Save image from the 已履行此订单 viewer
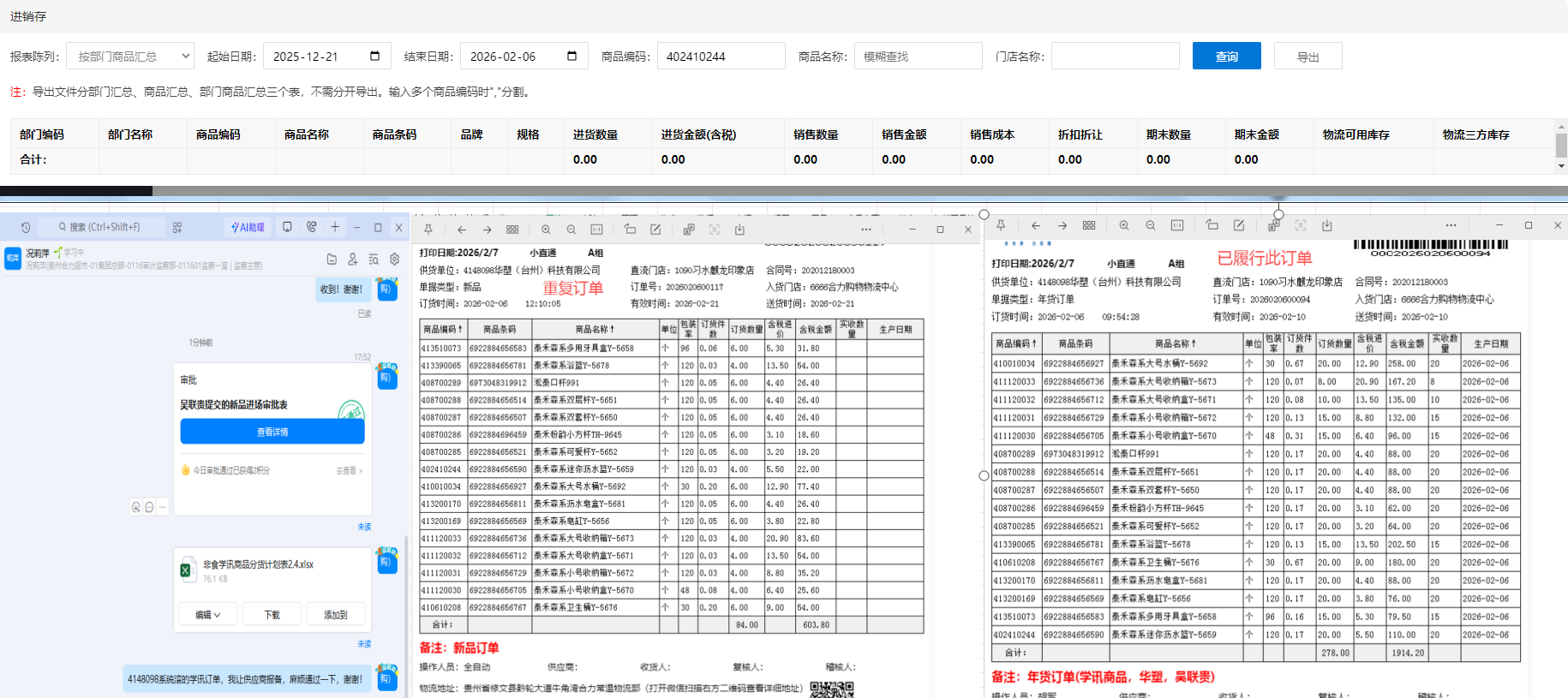 click(x=1326, y=225)
